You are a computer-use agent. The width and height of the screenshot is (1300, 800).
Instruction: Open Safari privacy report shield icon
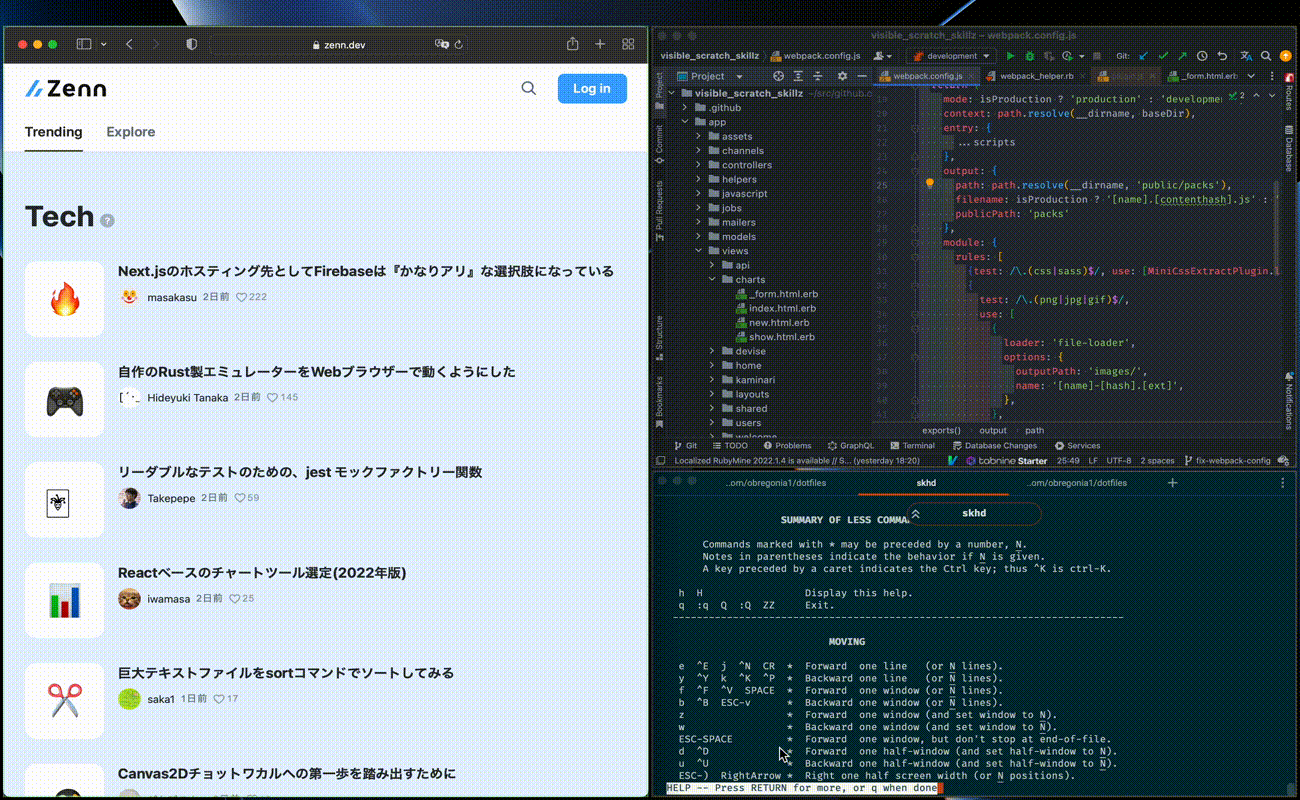(x=192, y=44)
